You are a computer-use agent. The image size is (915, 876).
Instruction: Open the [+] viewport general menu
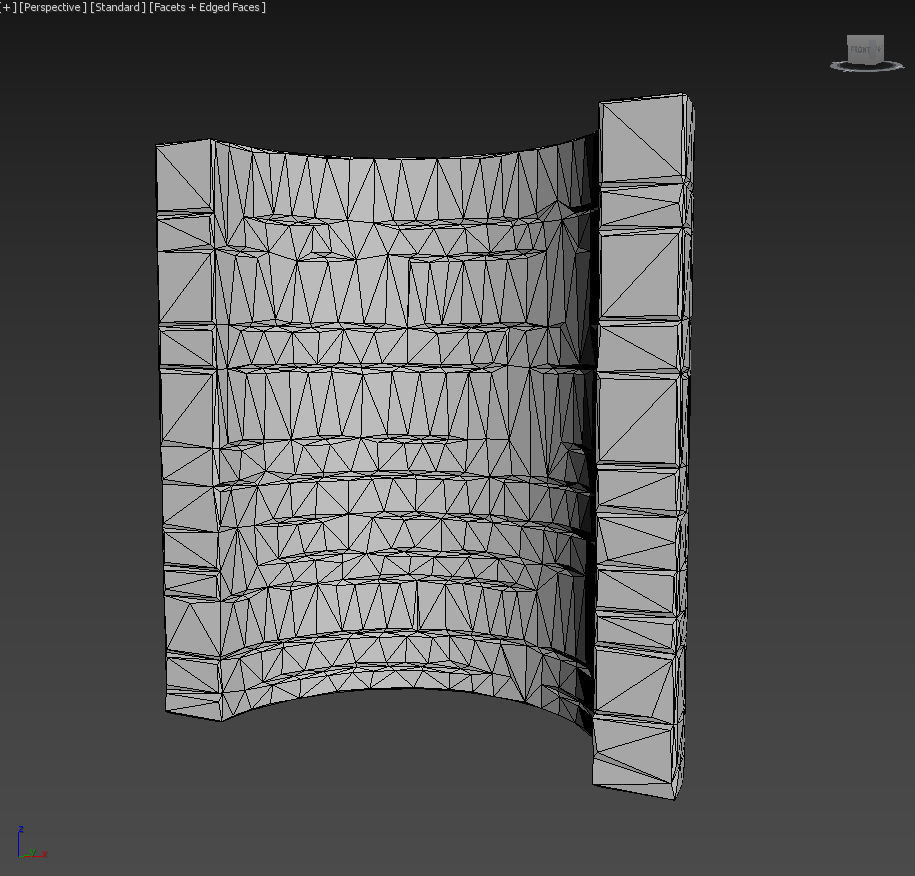coord(8,8)
